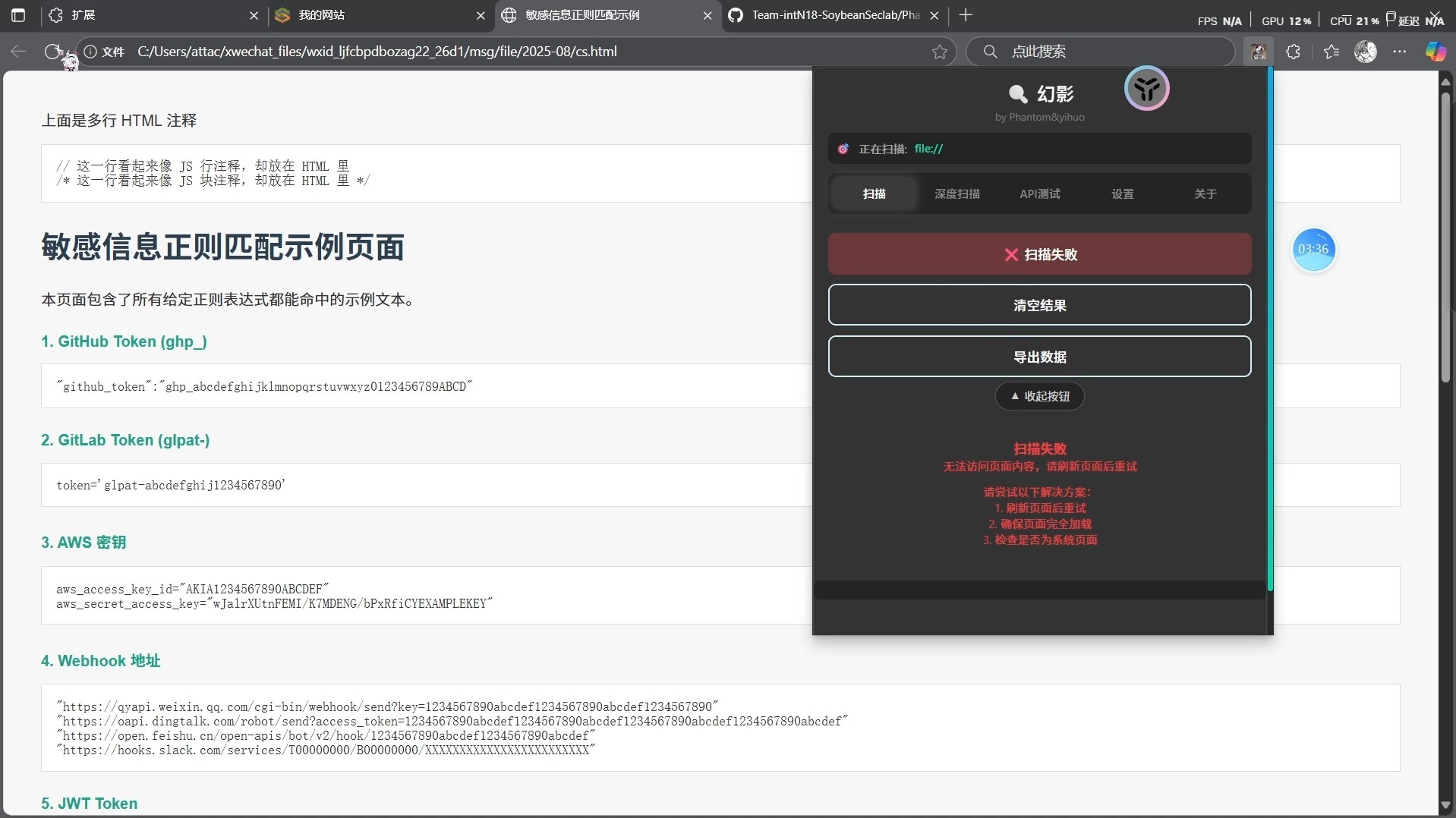Viewport: 1456px width, 818px height.
Task: Click the github_token ghp_ code line
Action: point(264,387)
